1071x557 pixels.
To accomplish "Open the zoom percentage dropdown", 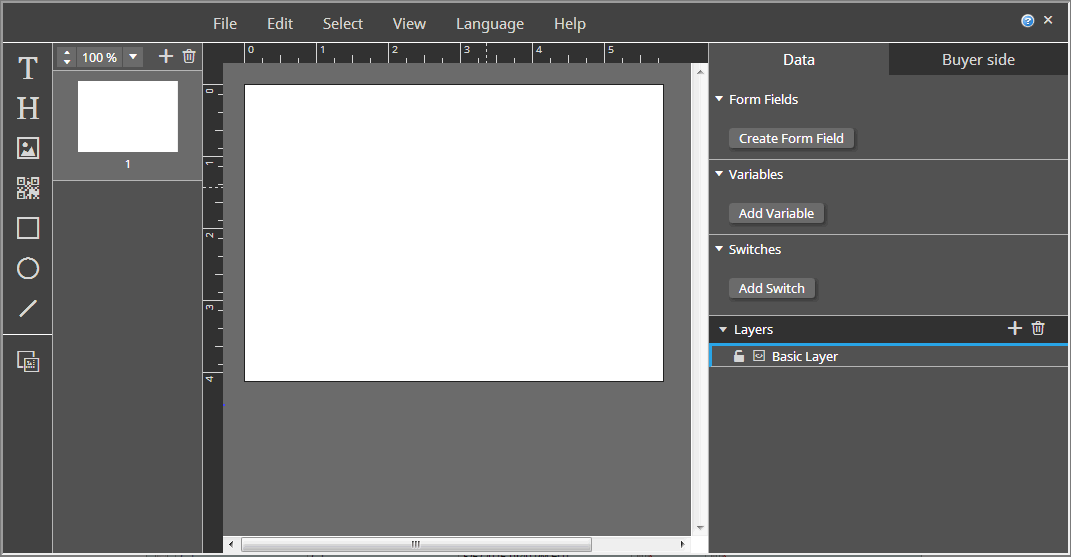I will 133,58.
